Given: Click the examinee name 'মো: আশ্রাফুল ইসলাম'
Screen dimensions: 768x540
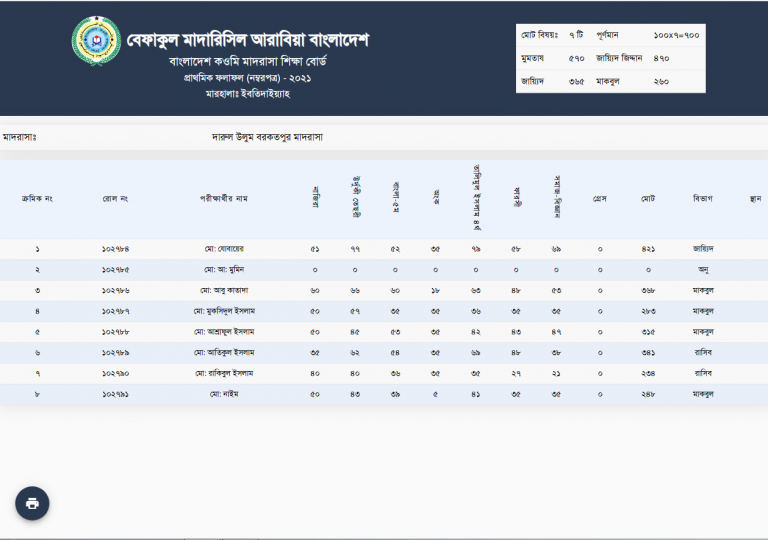Looking at the screenshot, I should [224, 332].
